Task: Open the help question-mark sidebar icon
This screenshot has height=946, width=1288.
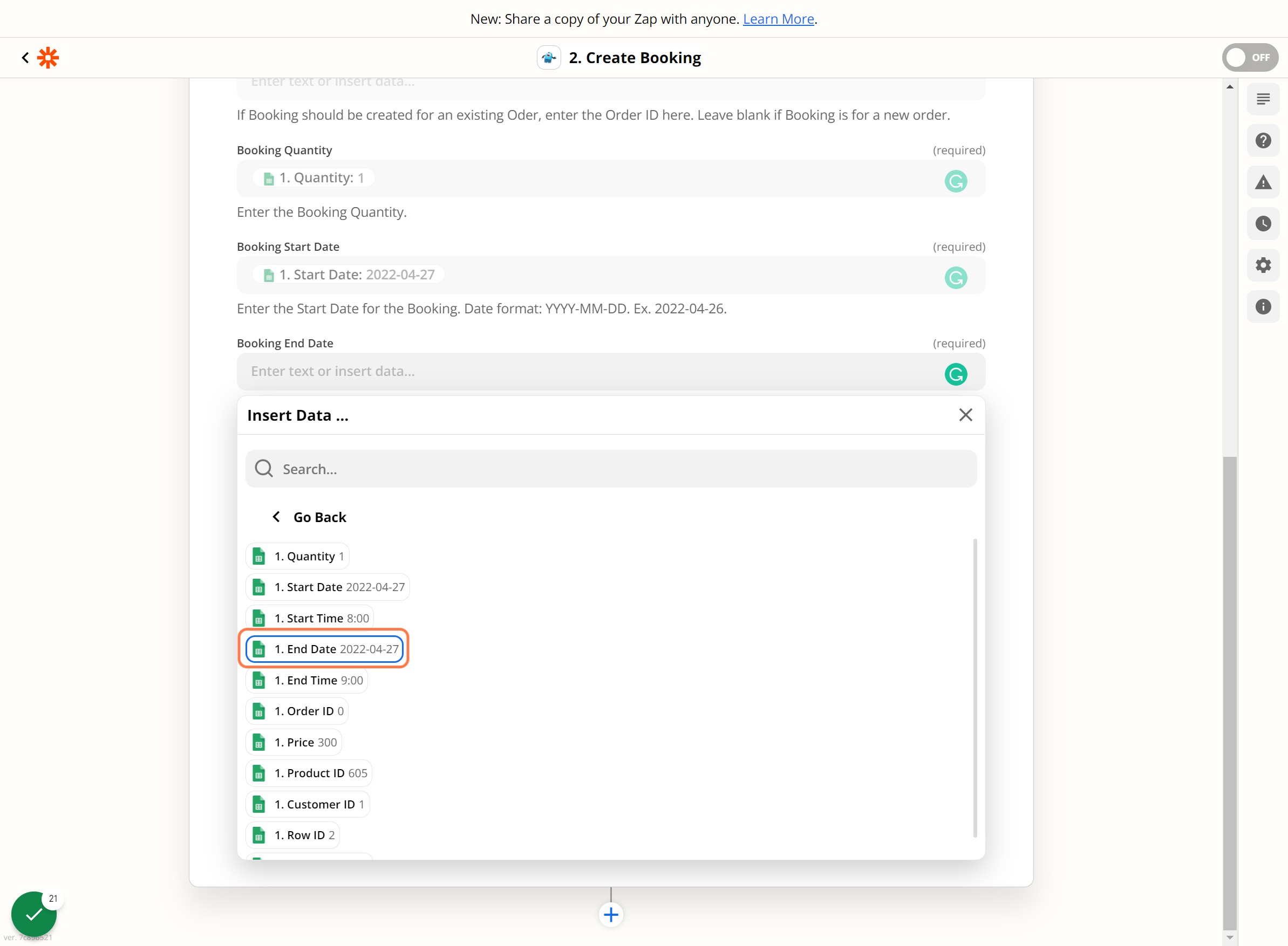Action: (x=1263, y=140)
